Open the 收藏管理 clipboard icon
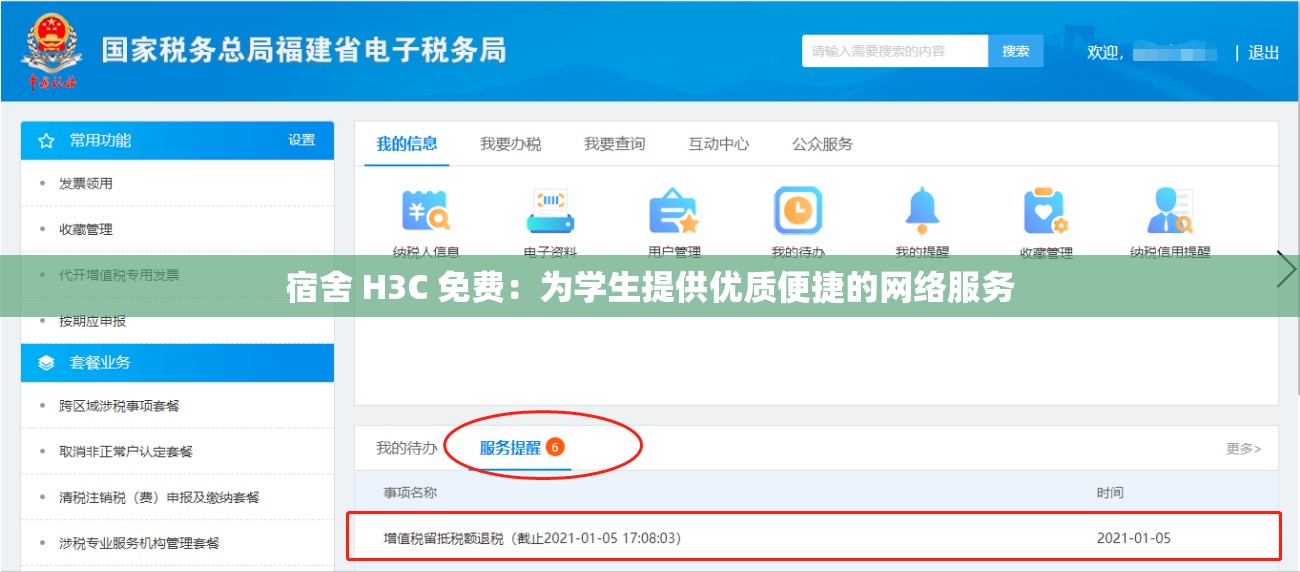Viewport: 1300px width, 572px height. [x=1046, y=211]
